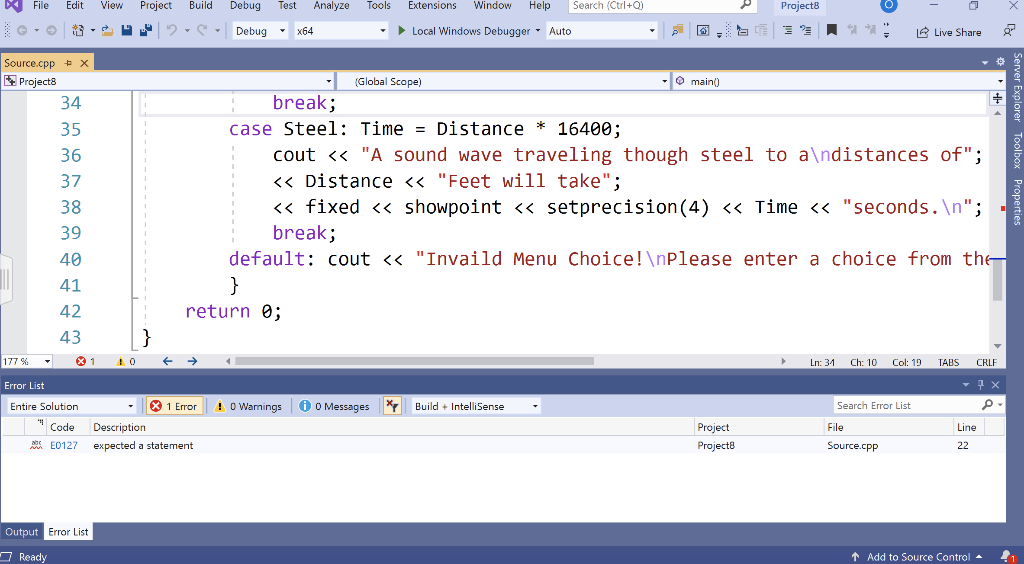
Task: Click Add to Source Control in status bar
Action: click(x=917, y=557)
